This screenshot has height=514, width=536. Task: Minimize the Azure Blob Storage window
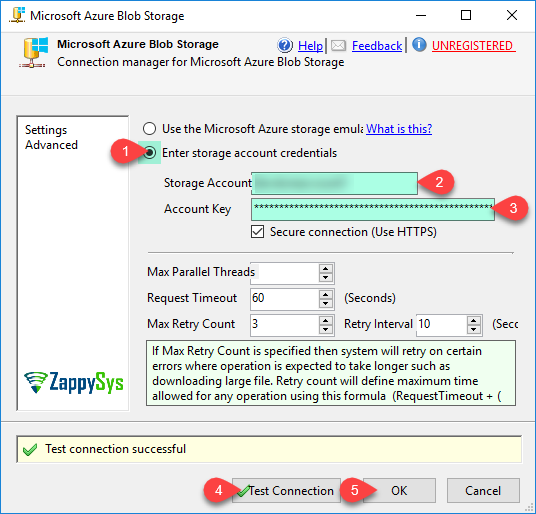click(x=421, y=15)
